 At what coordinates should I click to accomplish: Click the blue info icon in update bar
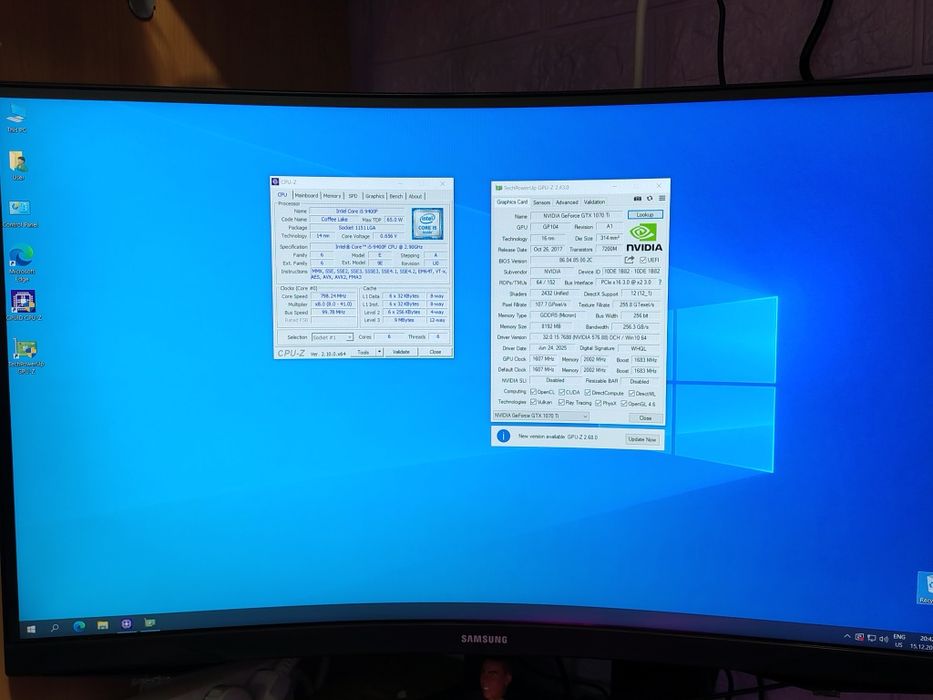tap(503, 436)
